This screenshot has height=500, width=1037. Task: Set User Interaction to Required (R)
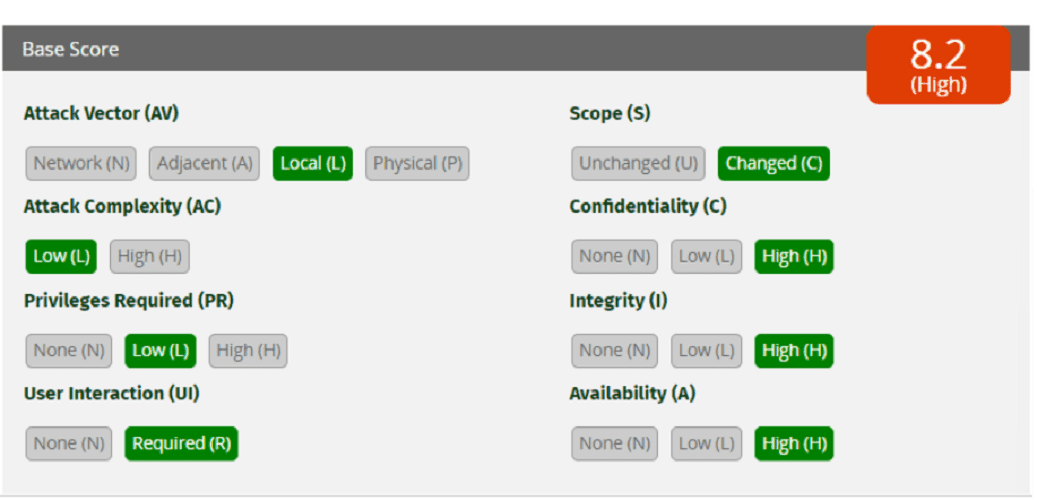tap(181, 444)
